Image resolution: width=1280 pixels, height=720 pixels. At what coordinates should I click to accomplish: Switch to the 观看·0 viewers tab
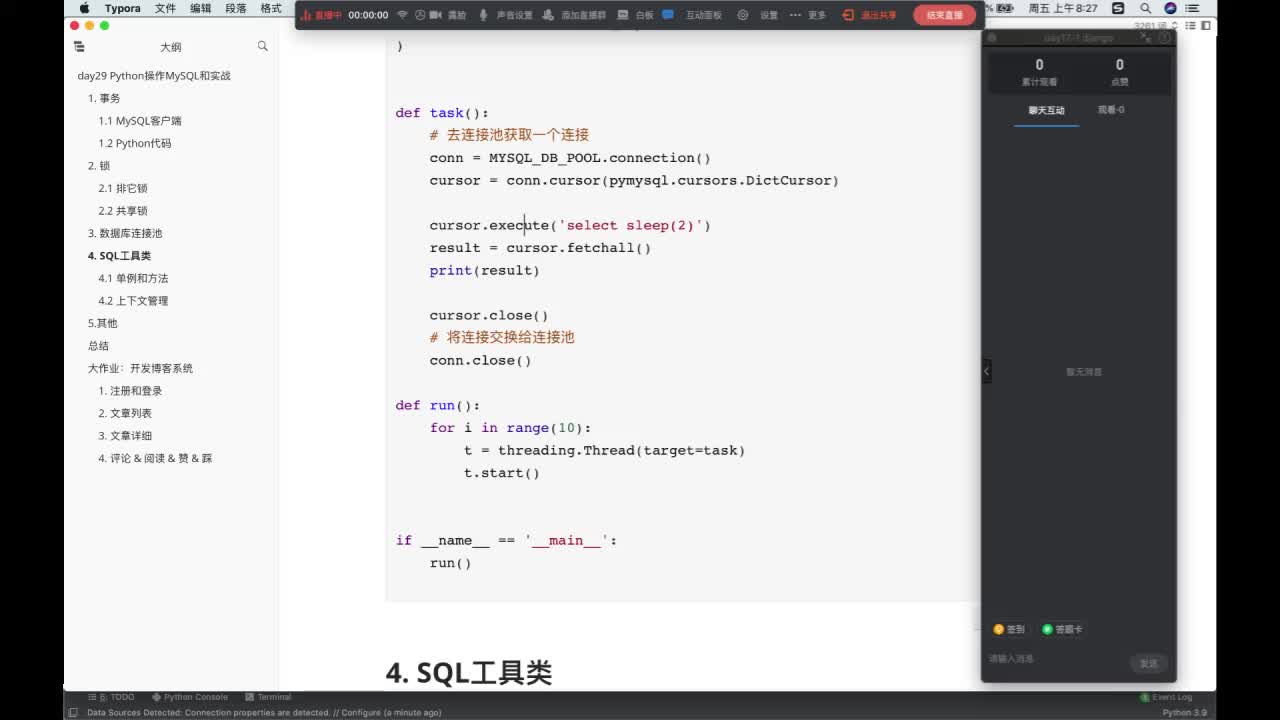pyautogui.click(x=1111, y=110)
